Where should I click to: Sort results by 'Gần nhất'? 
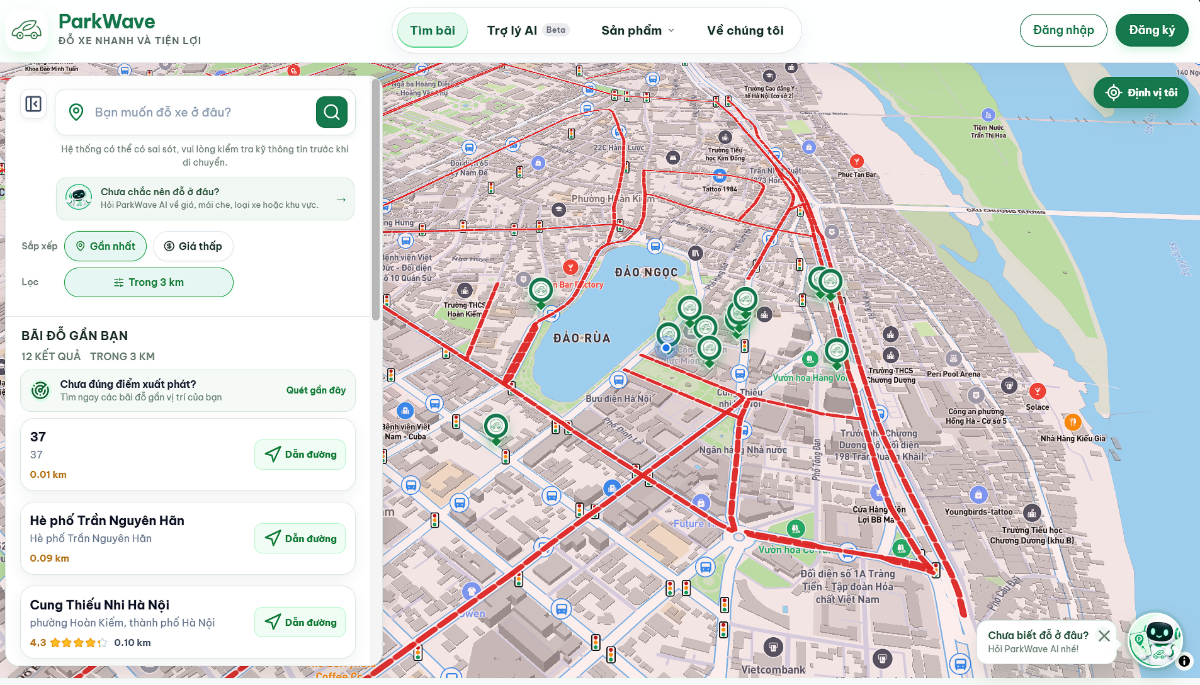pos(106,246)
